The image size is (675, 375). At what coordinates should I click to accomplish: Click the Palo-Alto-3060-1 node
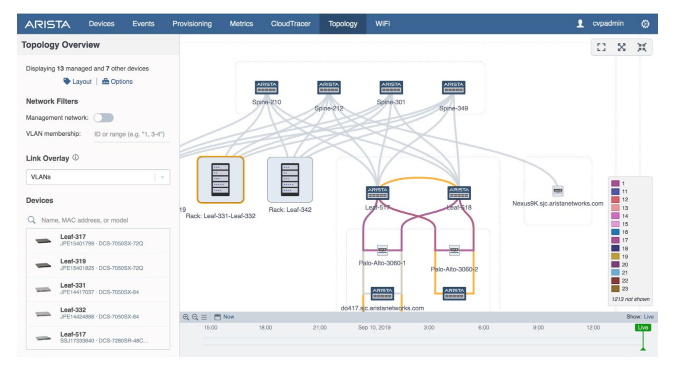pos(382,250)
